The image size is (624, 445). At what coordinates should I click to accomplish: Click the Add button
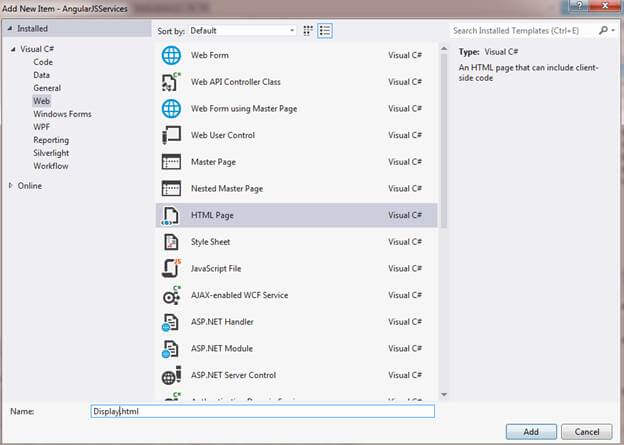[x=531, y=432]
